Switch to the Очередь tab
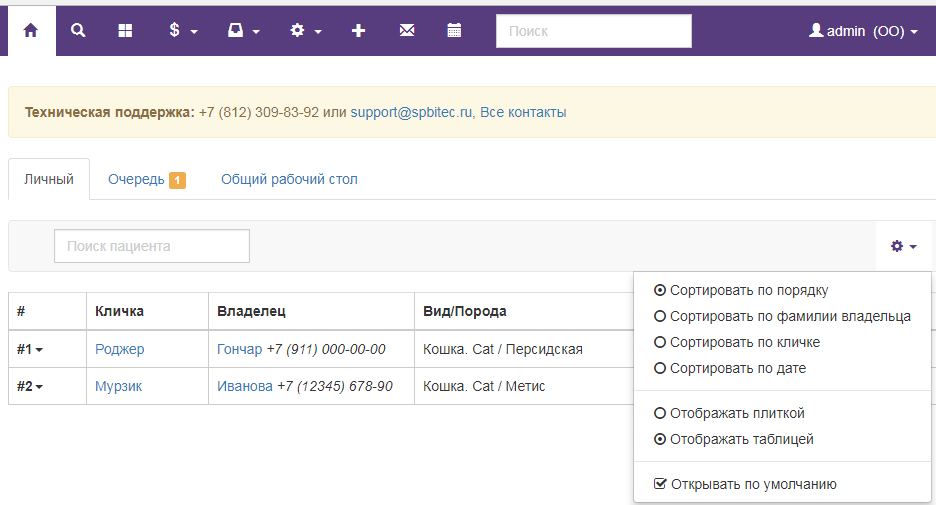Viewport: 936px width, 505px height. pos(147,179)
